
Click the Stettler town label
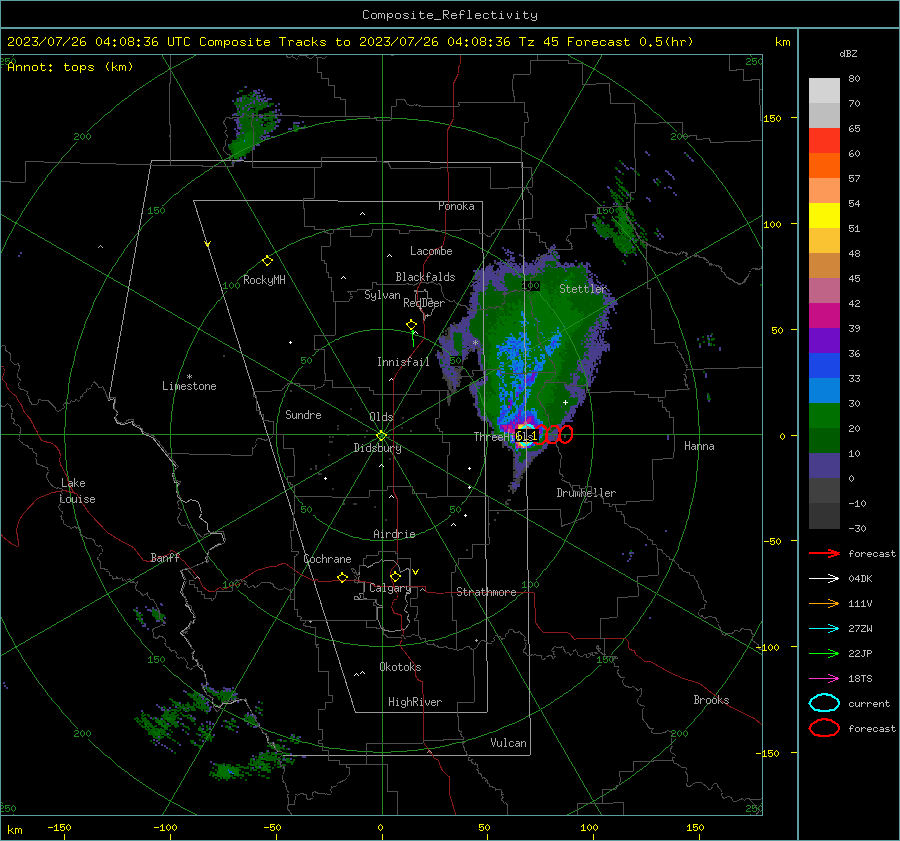pyautogui.click(x=582, y=289)
